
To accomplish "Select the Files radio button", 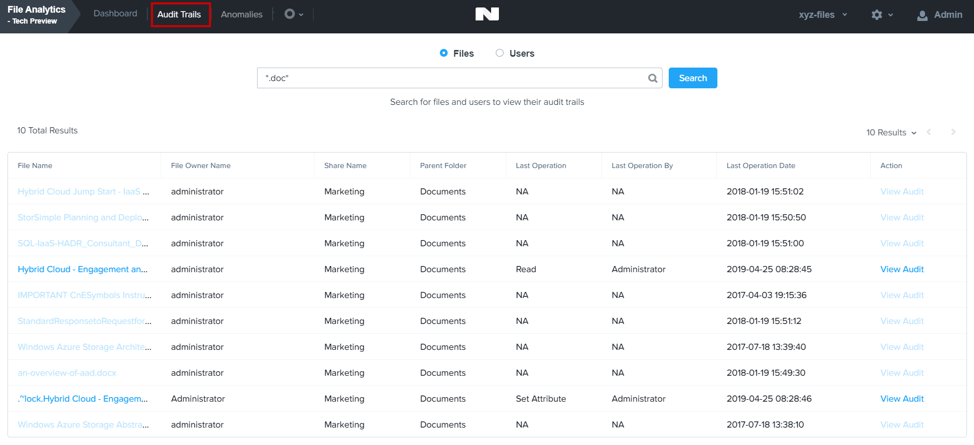I will point(444,53).
